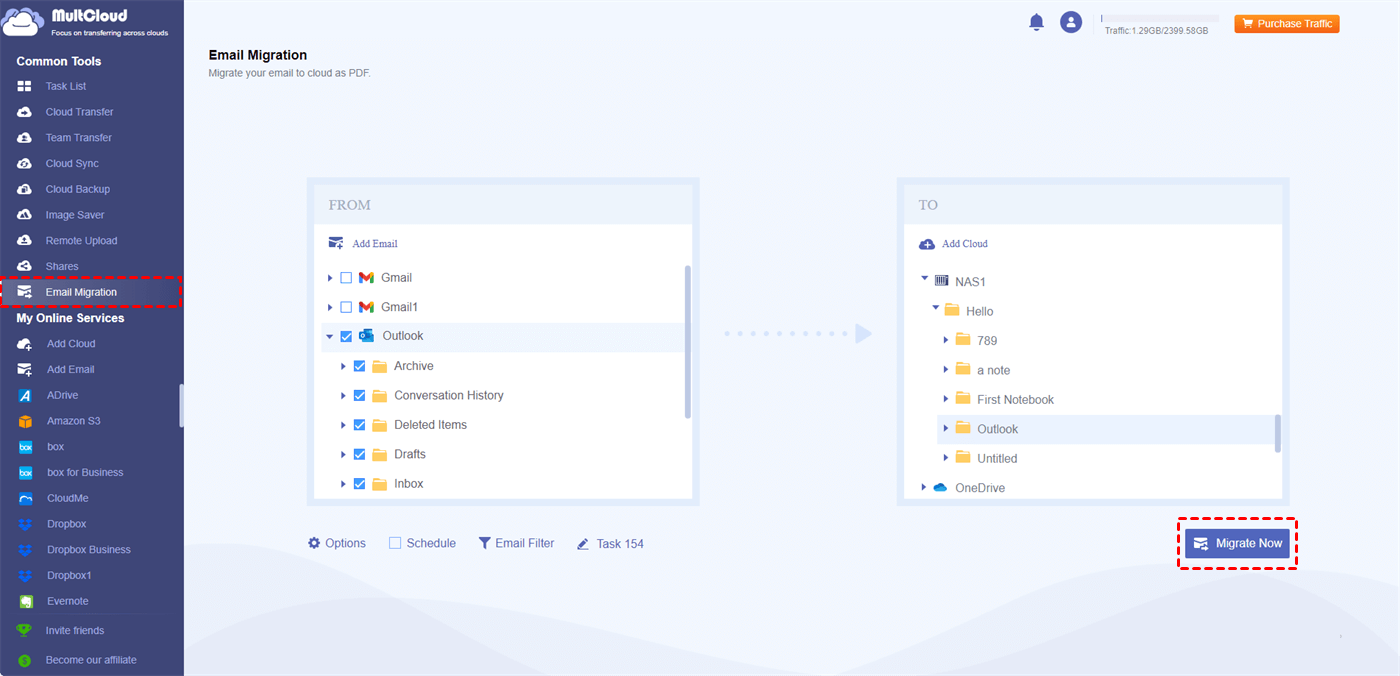Check the Gmail account checkbox
1400x676 pixels.
coord(346,278)
